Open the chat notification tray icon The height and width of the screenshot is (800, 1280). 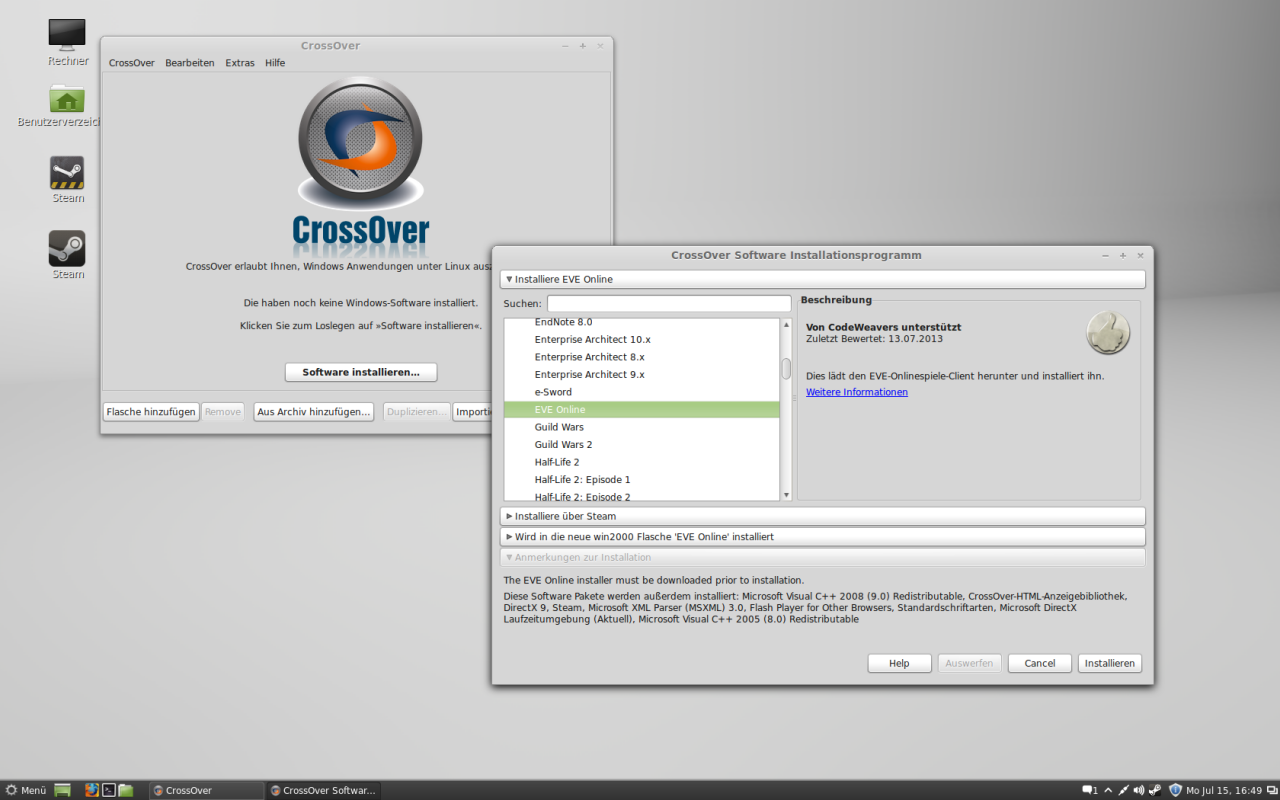click(x=1090, y=790)
